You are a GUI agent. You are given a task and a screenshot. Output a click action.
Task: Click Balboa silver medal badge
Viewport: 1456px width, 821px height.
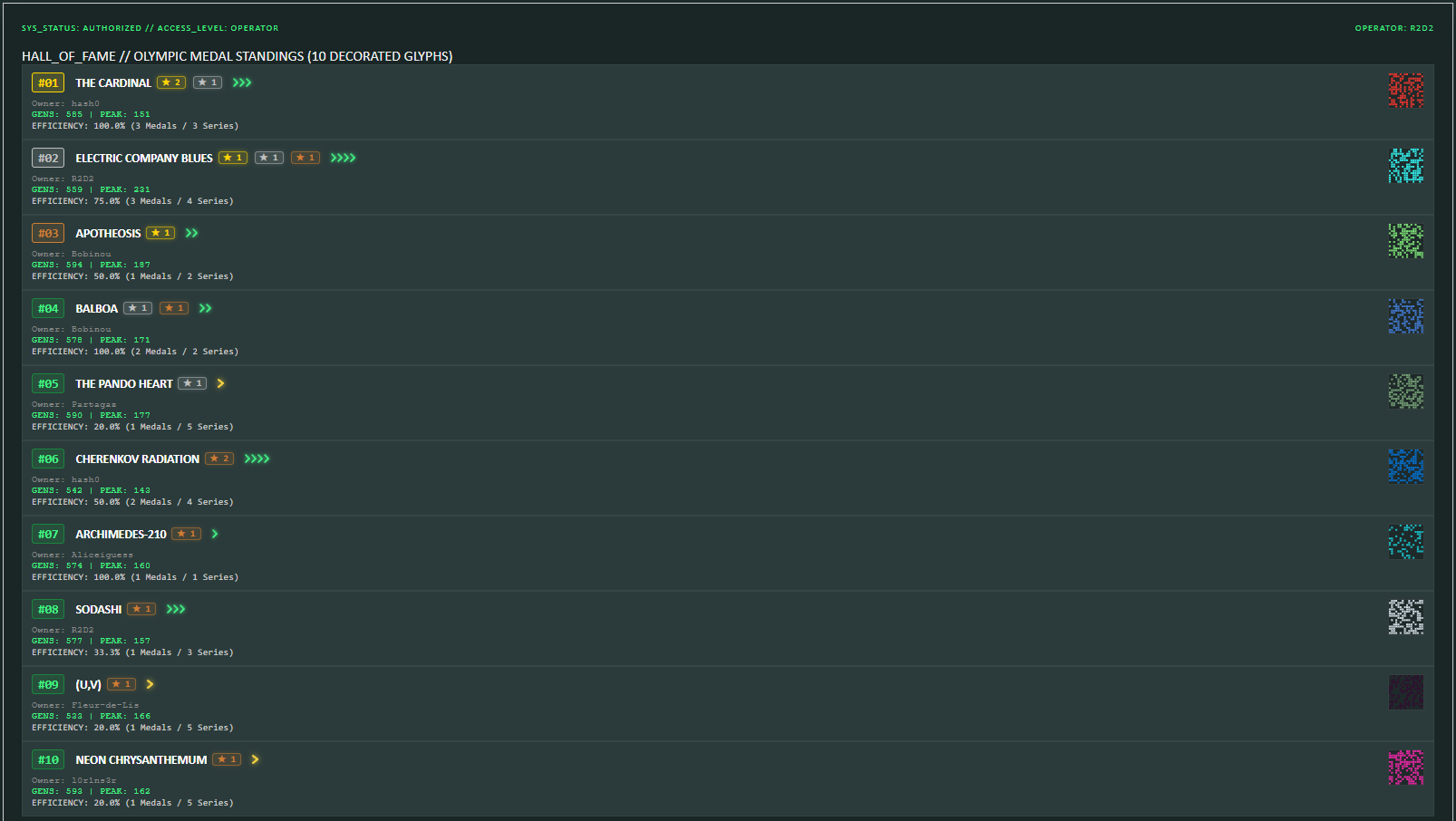(138, 308)
